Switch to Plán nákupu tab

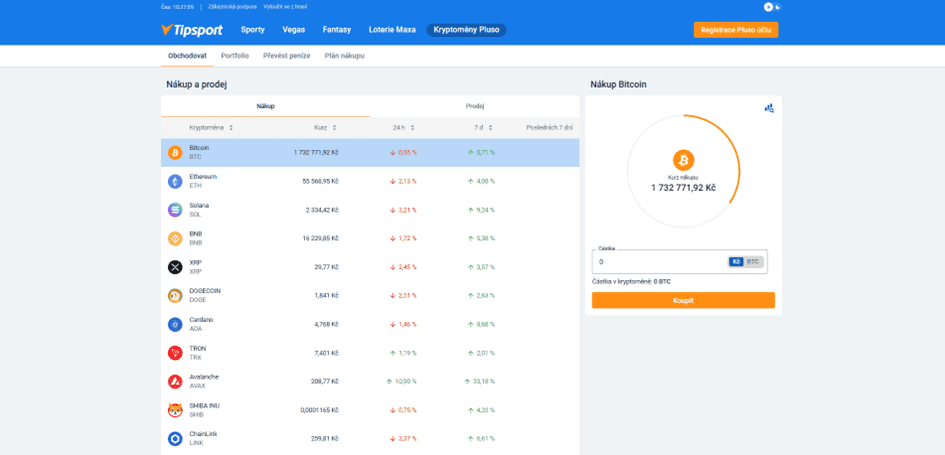coord(345,55)
